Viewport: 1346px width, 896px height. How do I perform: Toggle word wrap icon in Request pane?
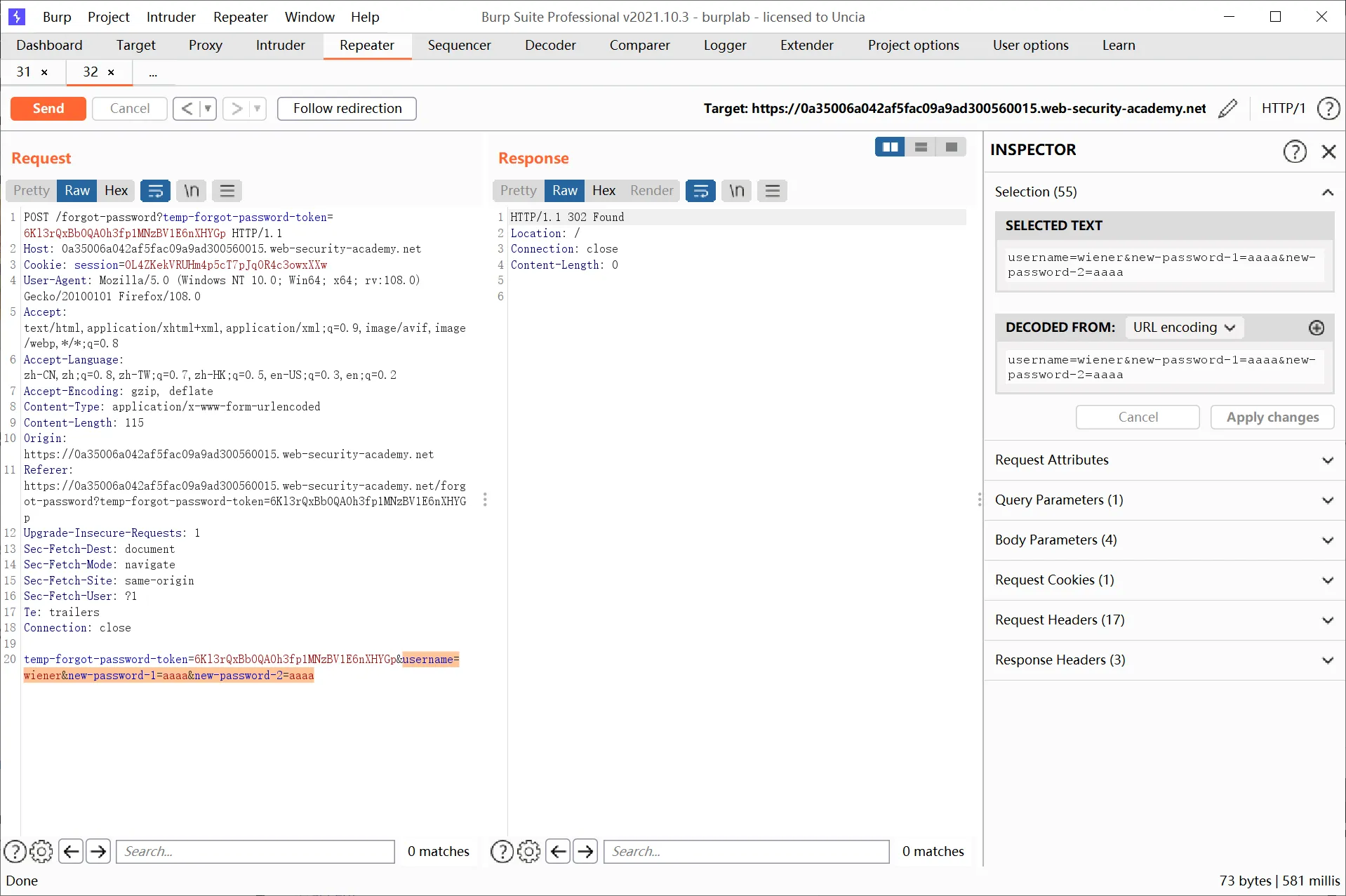156,191
